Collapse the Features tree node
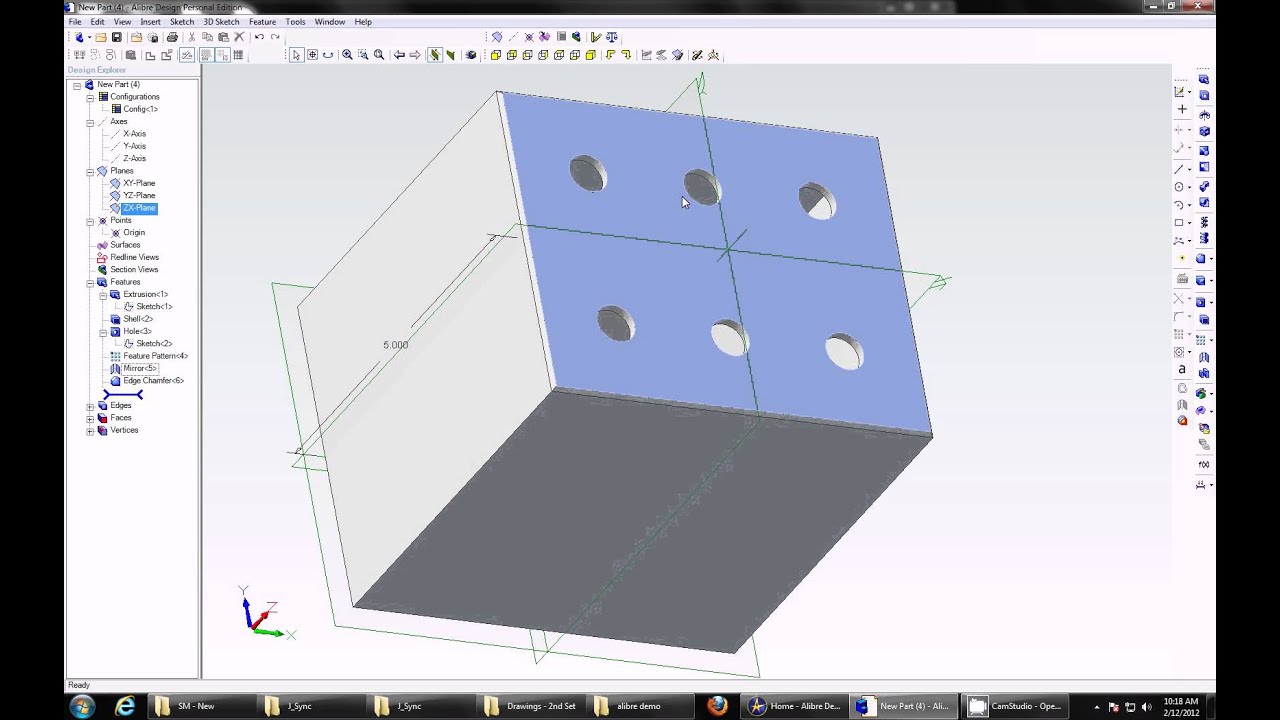The height and width of the screenshot is (720, 1280). pos(90,282)
